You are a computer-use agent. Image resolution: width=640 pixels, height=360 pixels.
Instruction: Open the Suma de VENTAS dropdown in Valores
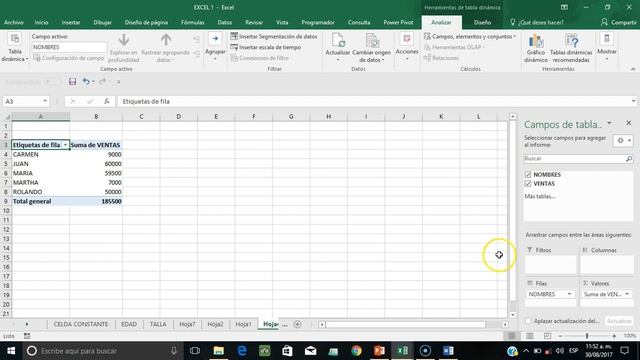click(x=627, y=294)
